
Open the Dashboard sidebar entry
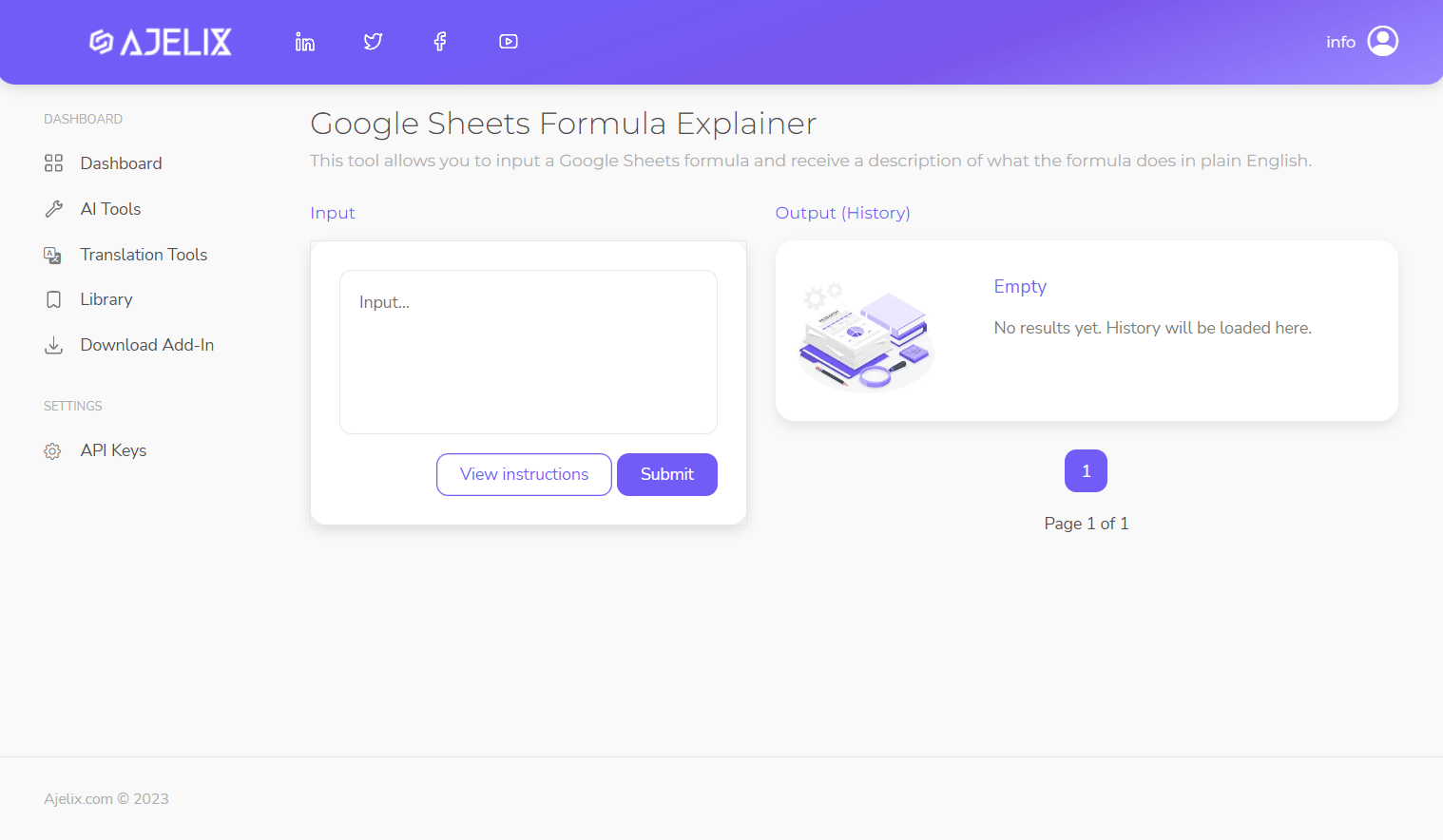point(121,162)
